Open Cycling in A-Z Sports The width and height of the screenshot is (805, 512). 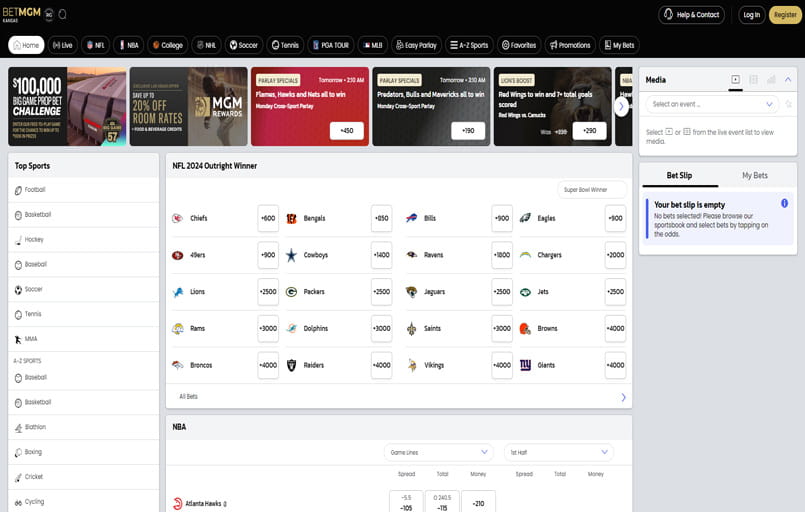pyautogui.click(x=84, y=502)
